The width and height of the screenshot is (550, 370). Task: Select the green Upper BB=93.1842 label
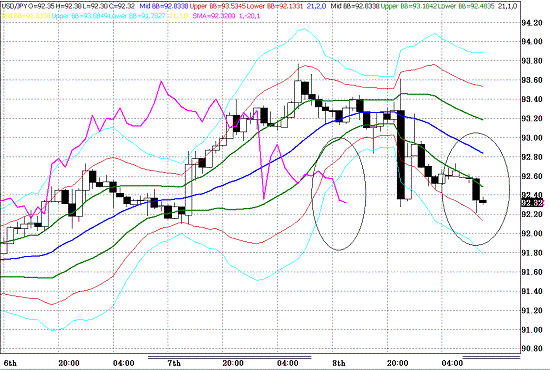point(409,6)
